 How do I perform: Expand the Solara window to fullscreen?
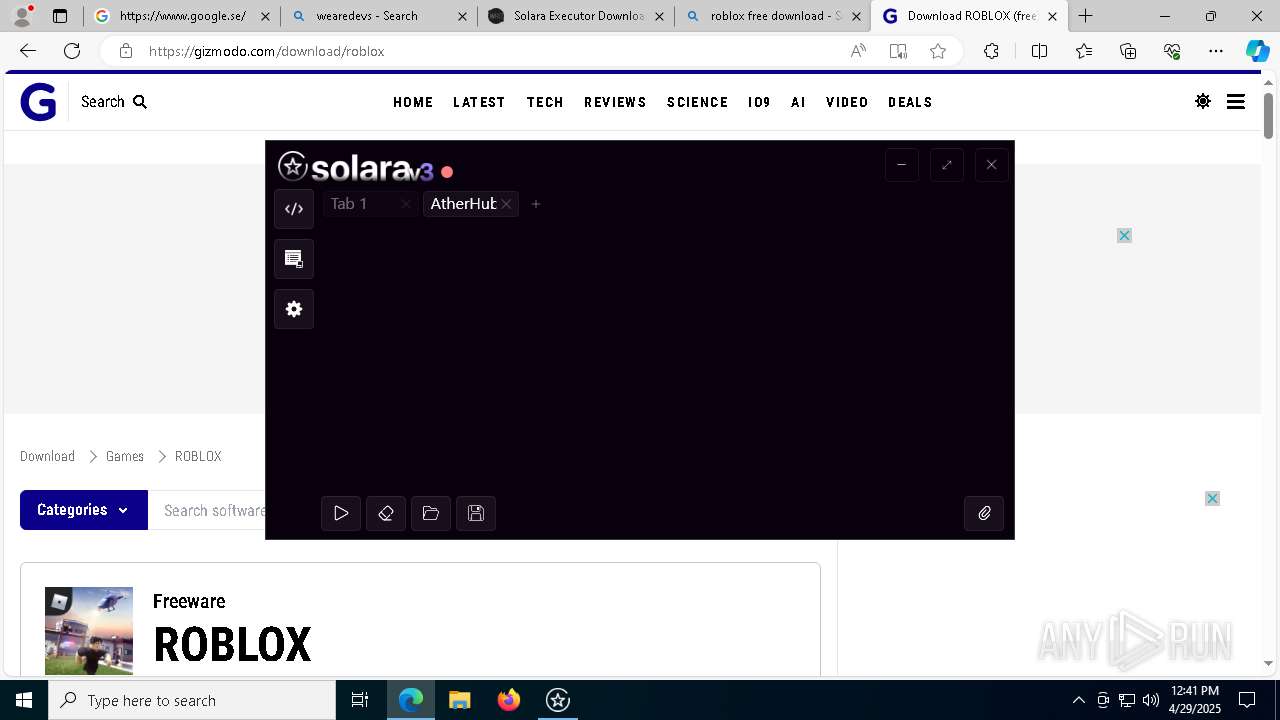pyautogui.click(x=947, y=165)
